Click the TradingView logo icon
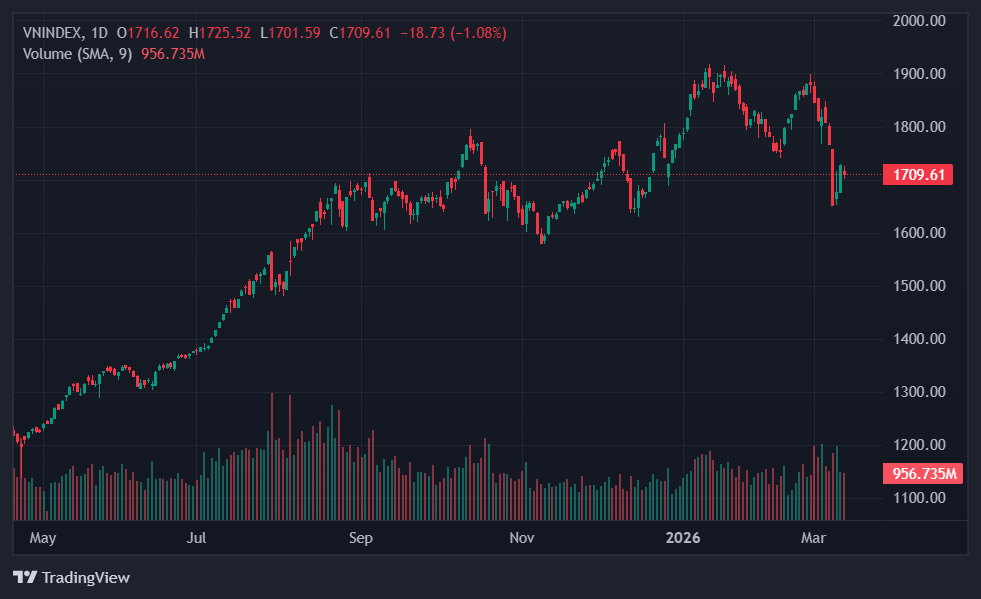 click(24, 577)
